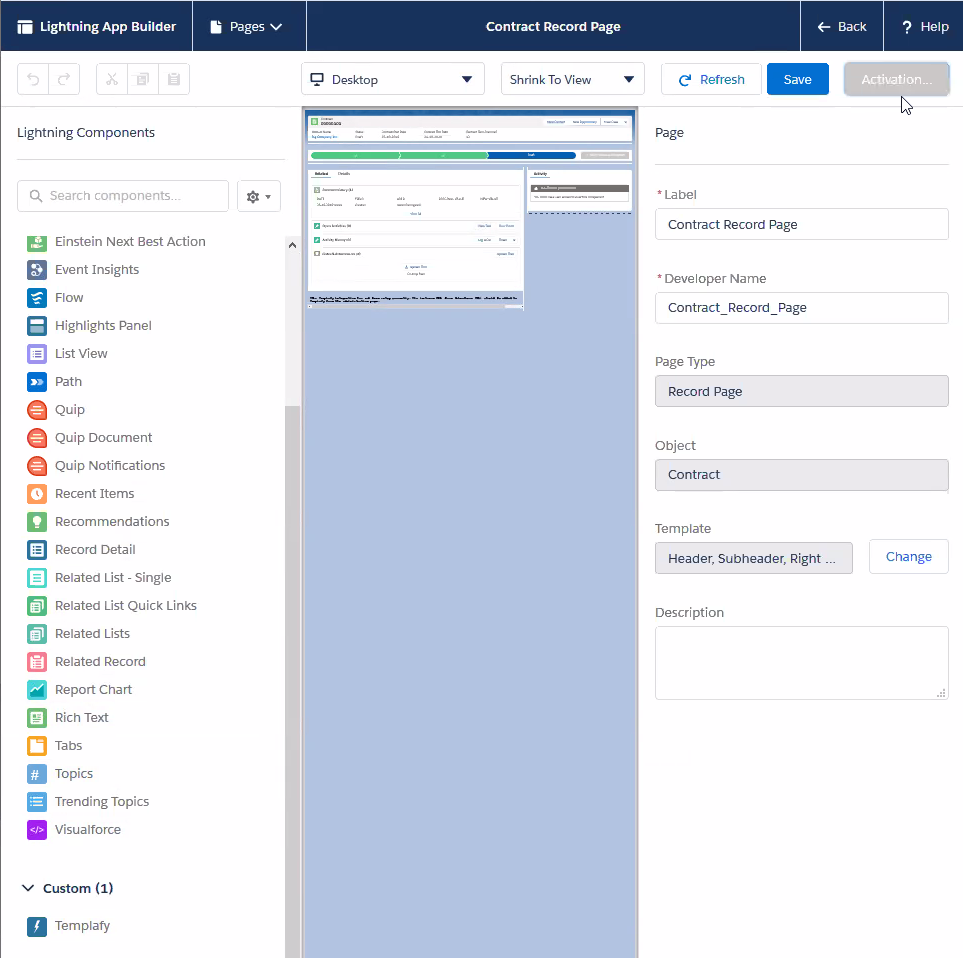Open the Desktop form factor dropdown

pyautogui.click(x=392, y=79)
